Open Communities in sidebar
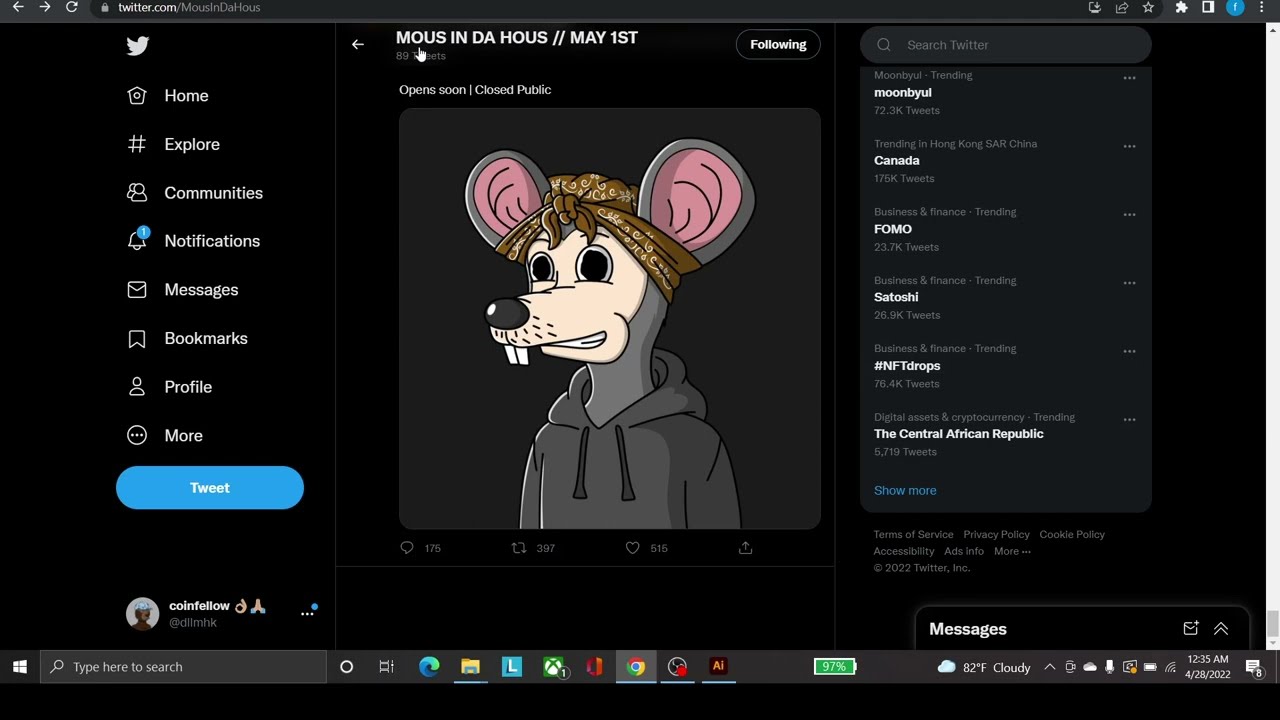Image resolution: width=1280 pixels, height=720 pixels. coord(195,193)
